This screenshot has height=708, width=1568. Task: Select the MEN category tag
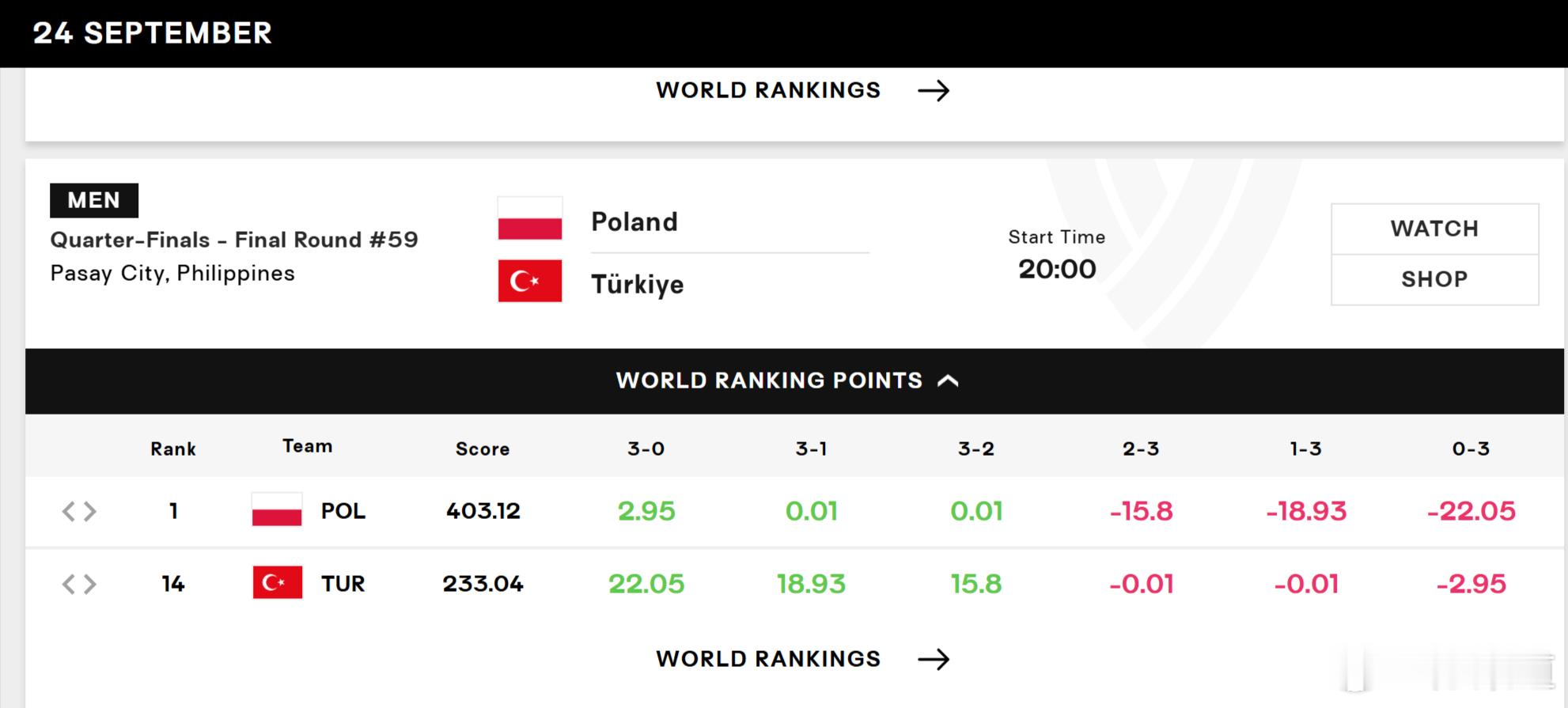tap(94, 200)
